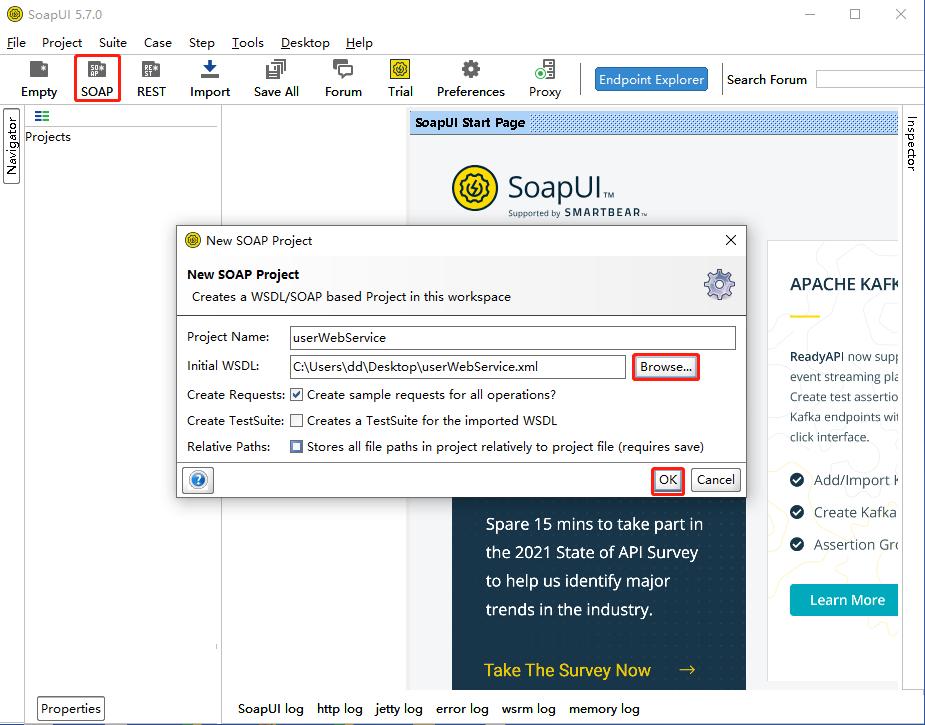This screenshot has height=725, width=925.
Task: Click the Projects list view icon
Action: 42,116
